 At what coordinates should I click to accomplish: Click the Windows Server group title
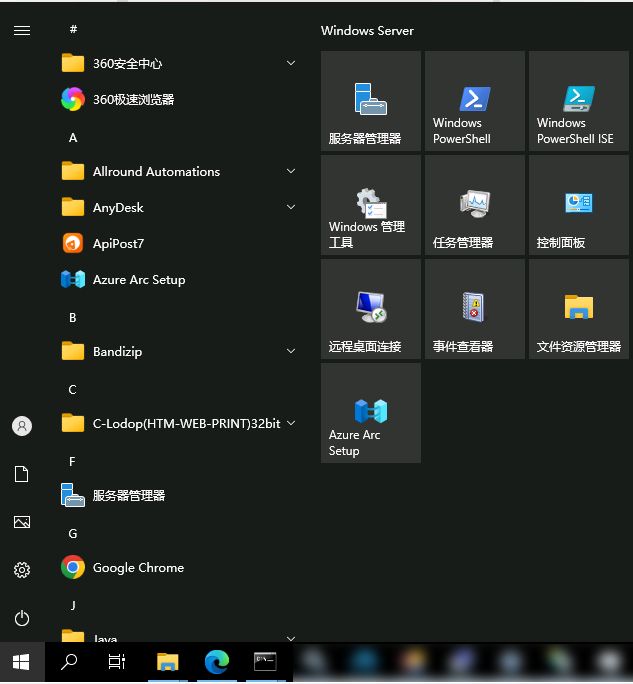coord(367,31)
